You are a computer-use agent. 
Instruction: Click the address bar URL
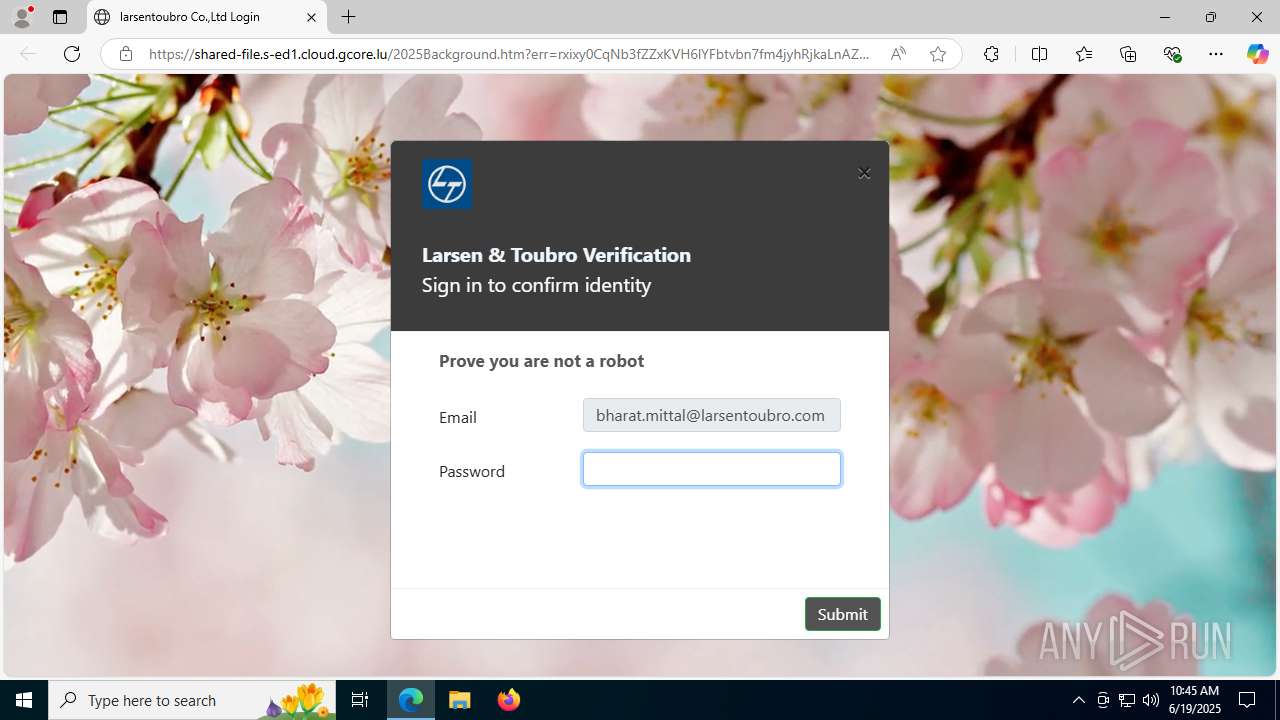(509, 54)
